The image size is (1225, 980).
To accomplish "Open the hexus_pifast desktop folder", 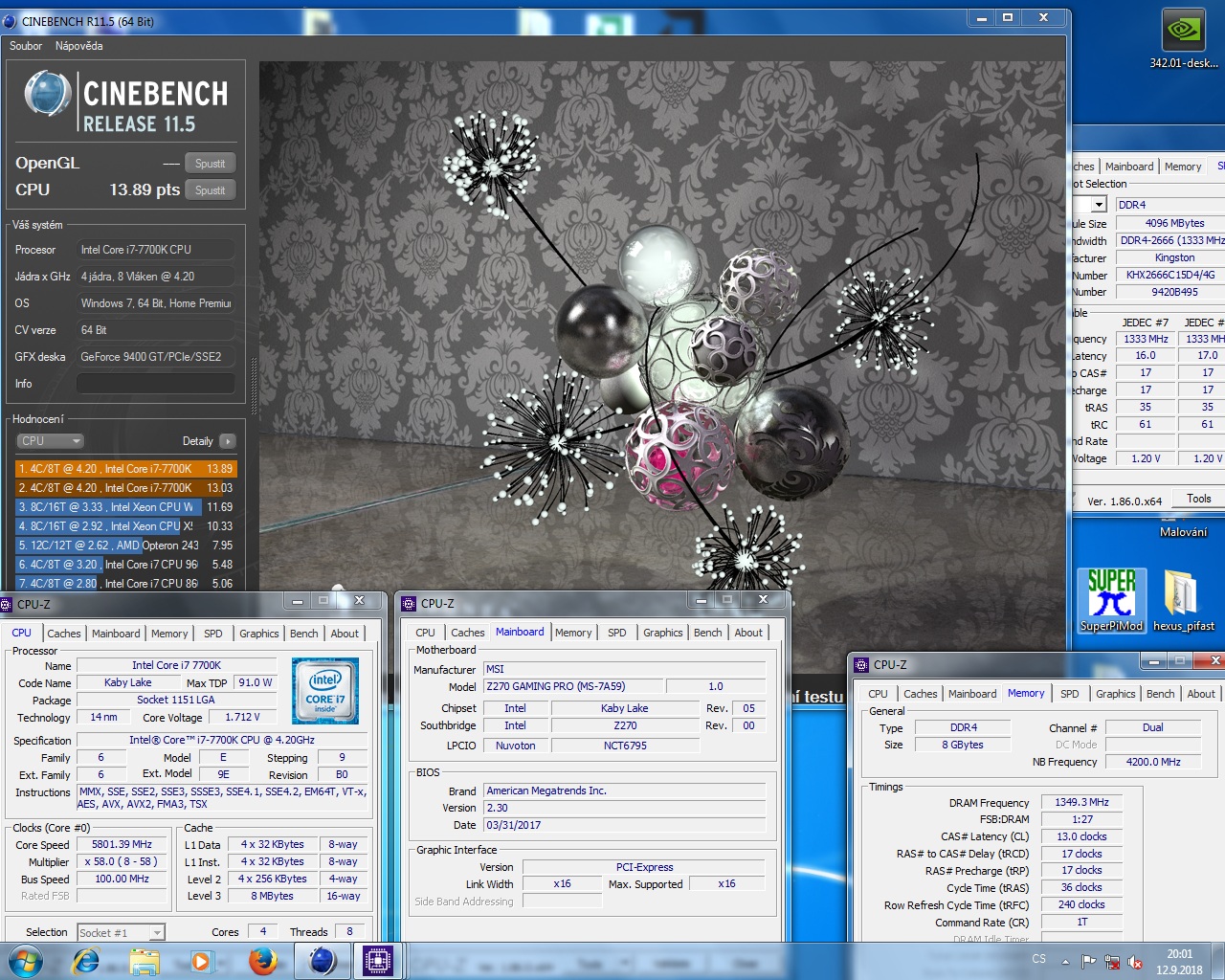I will 1184,599.
